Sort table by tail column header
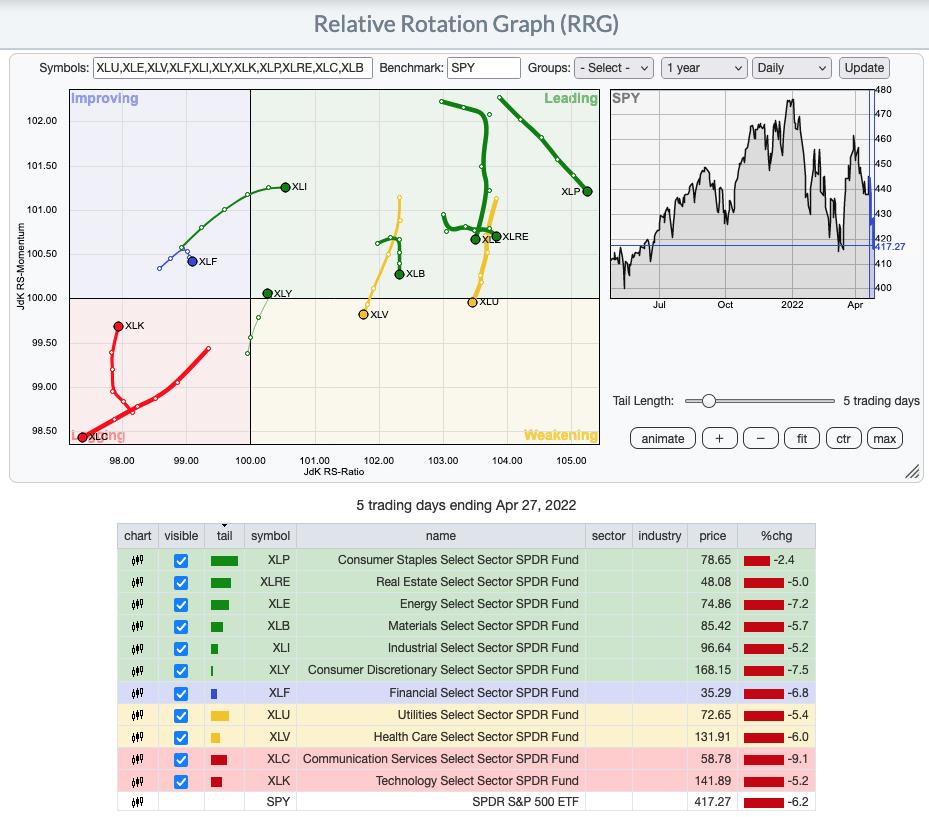The width and height of the screenshot is (929, 817). (x=225, y=536)
